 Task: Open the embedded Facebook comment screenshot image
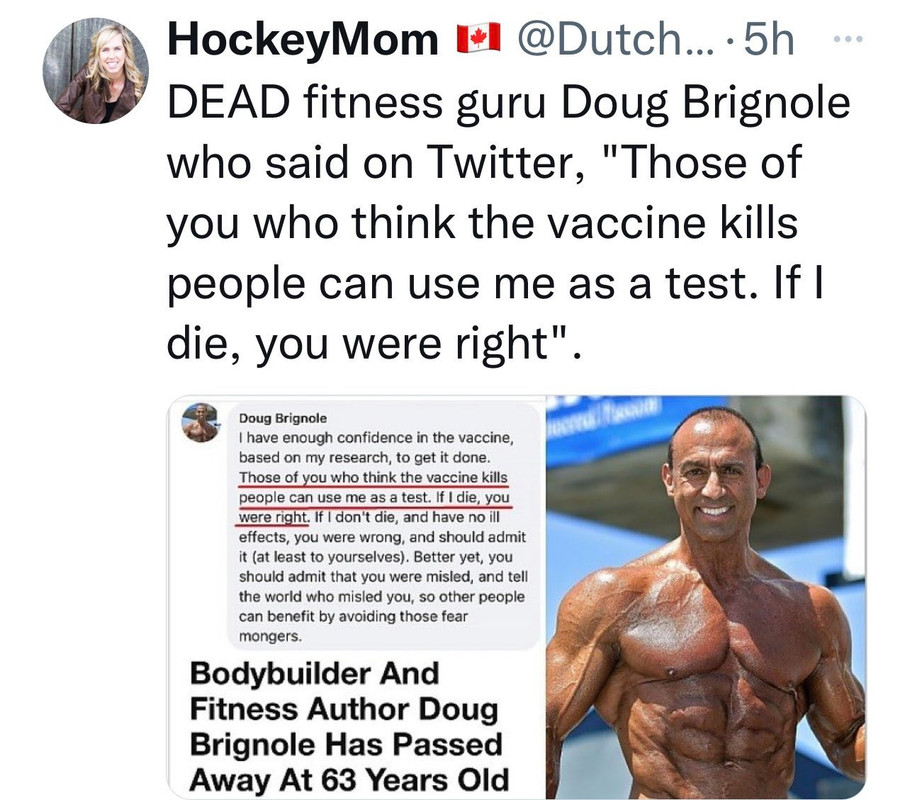pos(357,597)
